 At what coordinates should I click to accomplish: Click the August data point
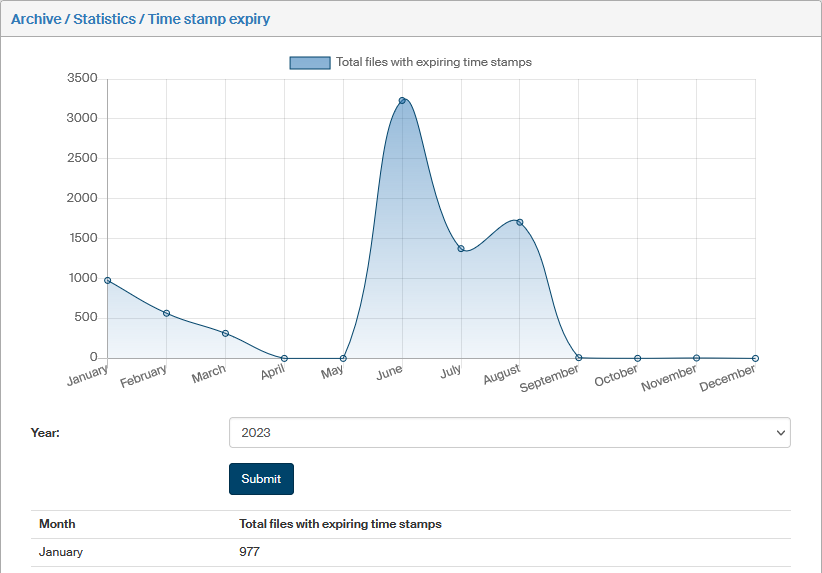[520, 222]
